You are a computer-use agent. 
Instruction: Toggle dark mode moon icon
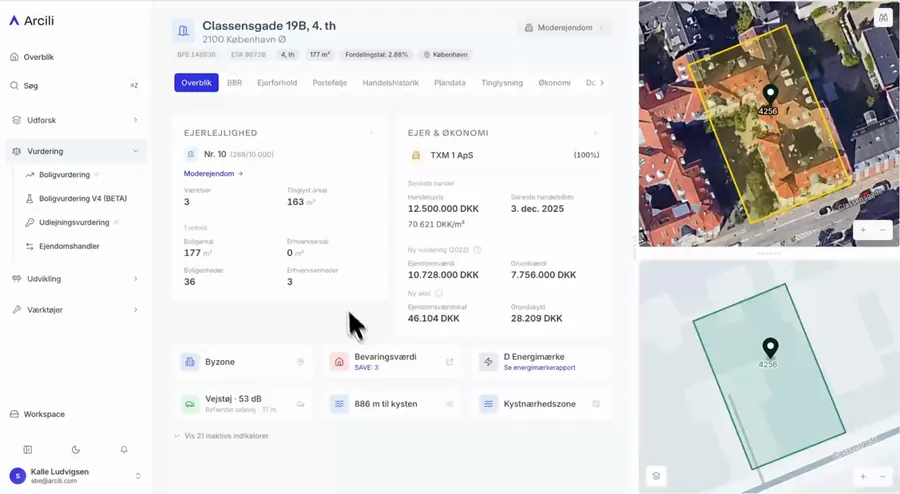[76, 450]
